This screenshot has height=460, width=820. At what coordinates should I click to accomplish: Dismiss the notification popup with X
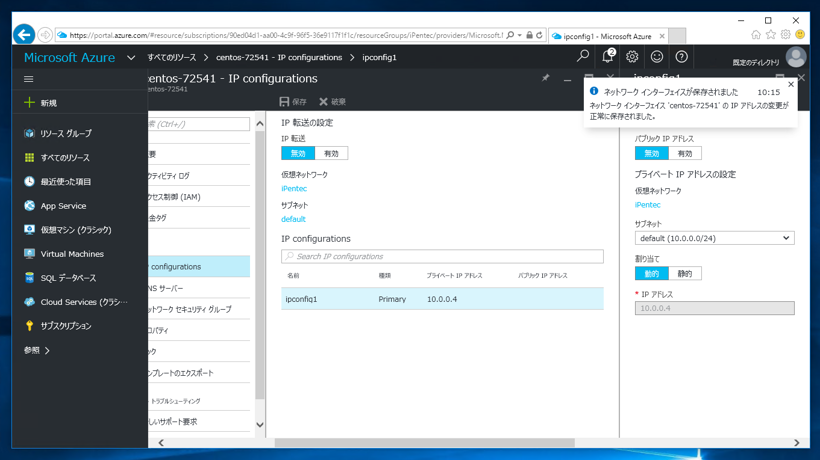(x=791, y=84)
